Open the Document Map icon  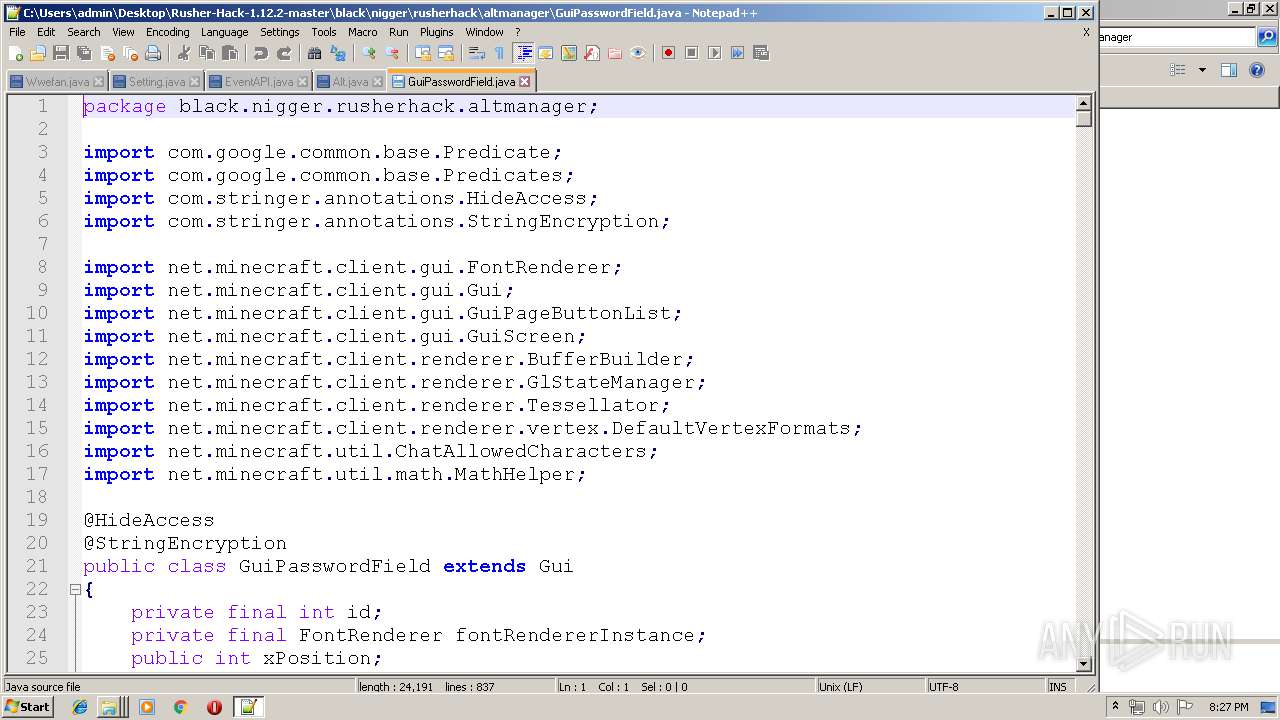(569, 53)
